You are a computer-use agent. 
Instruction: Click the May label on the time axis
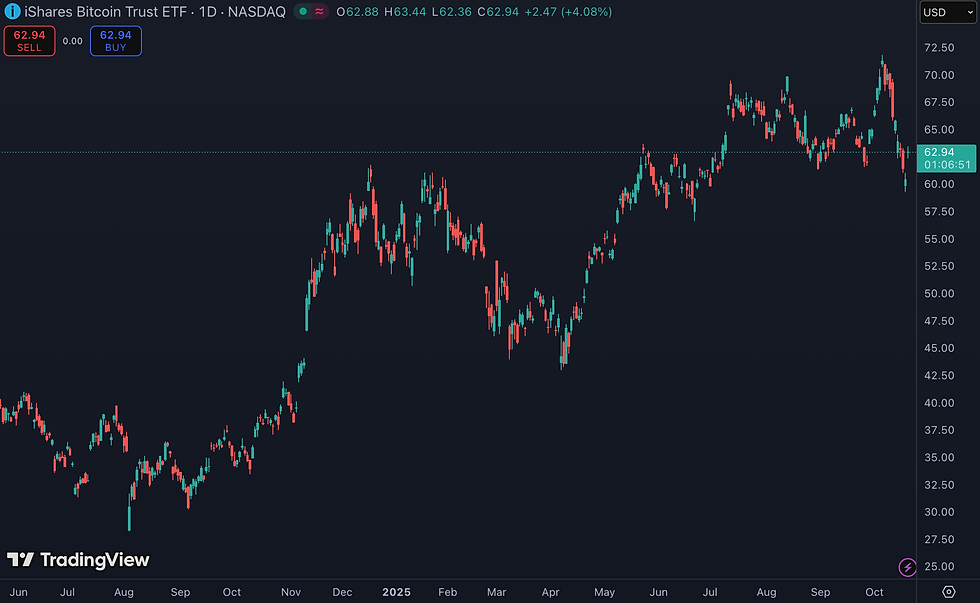click(604, 592)
